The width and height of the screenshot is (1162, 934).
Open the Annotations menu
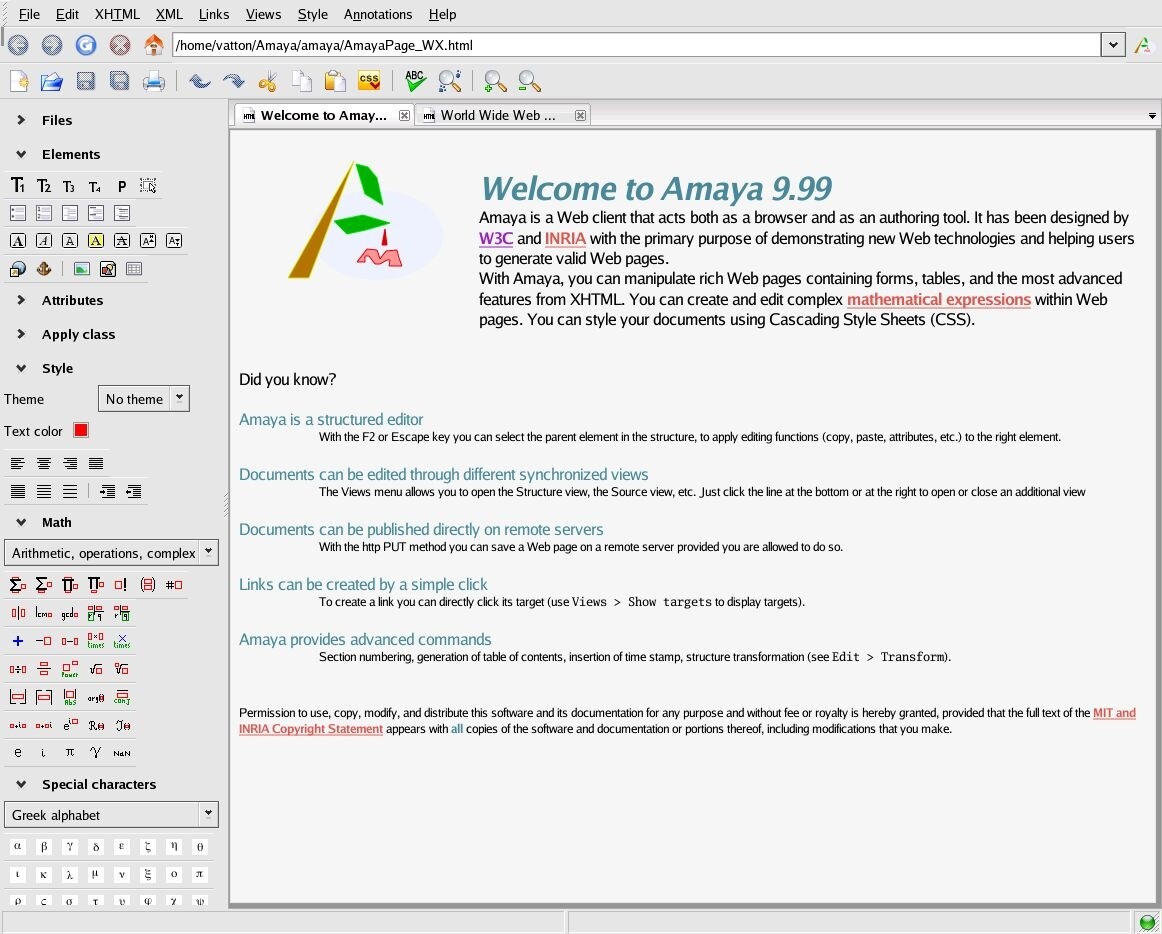[378, 14]
